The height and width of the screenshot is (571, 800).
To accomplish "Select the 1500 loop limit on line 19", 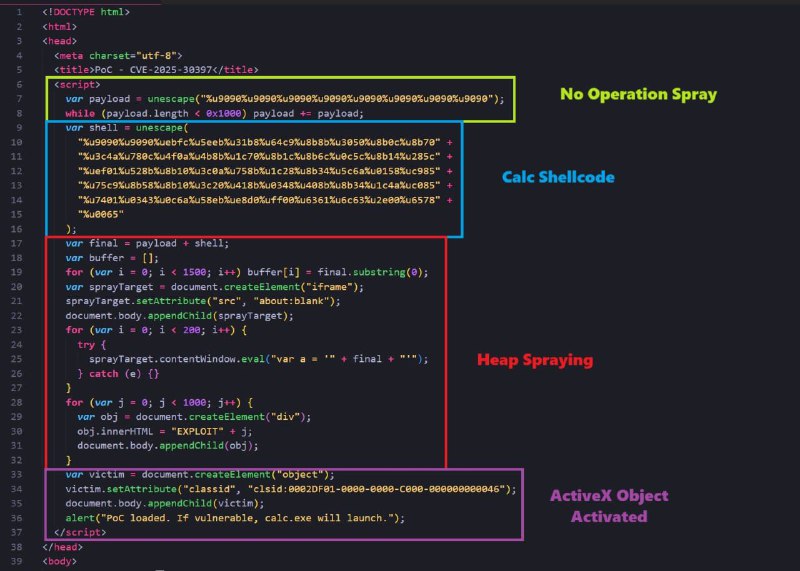I will (x=194, y=272).
